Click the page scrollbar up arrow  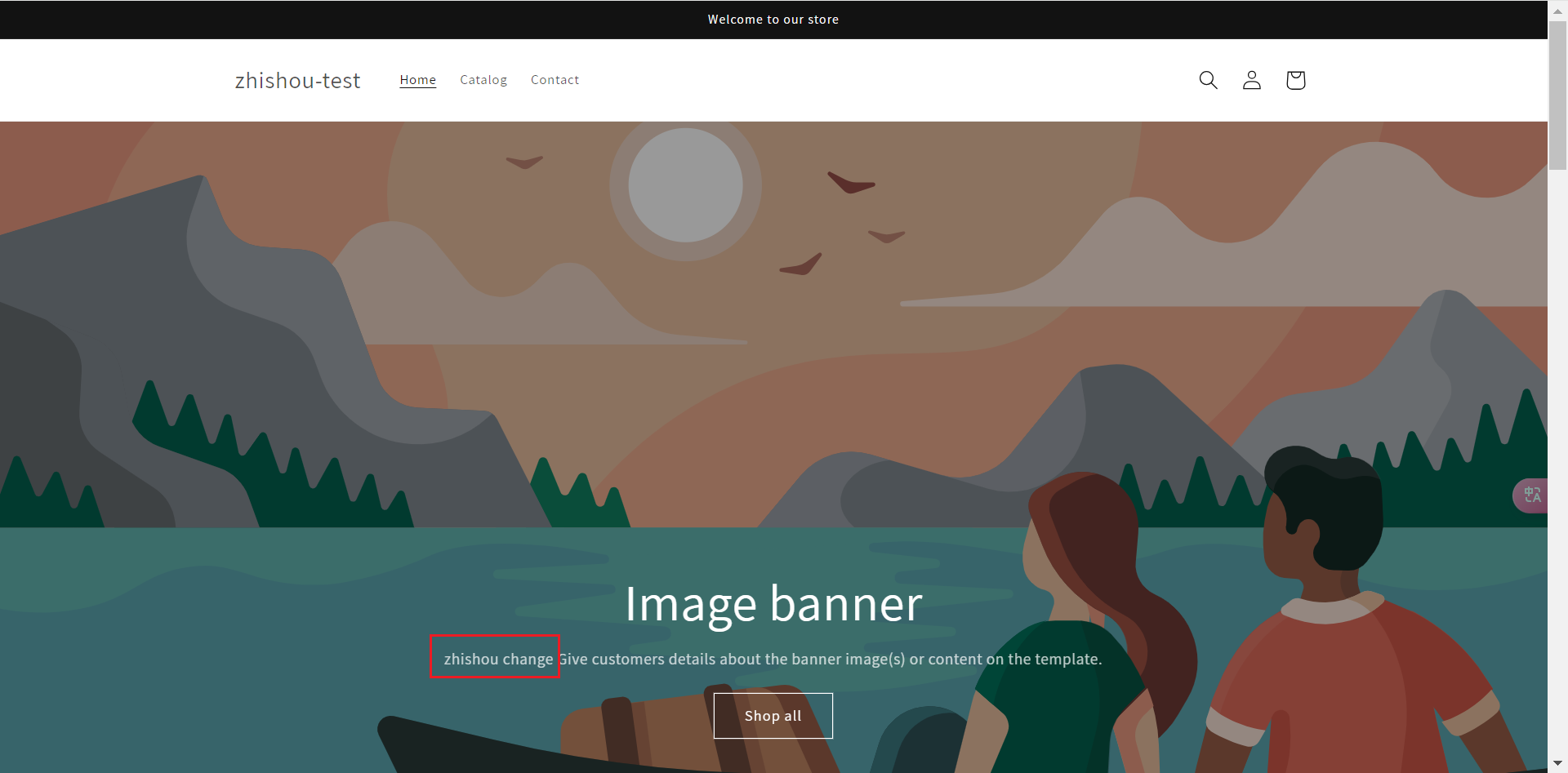click(1558, 10)
